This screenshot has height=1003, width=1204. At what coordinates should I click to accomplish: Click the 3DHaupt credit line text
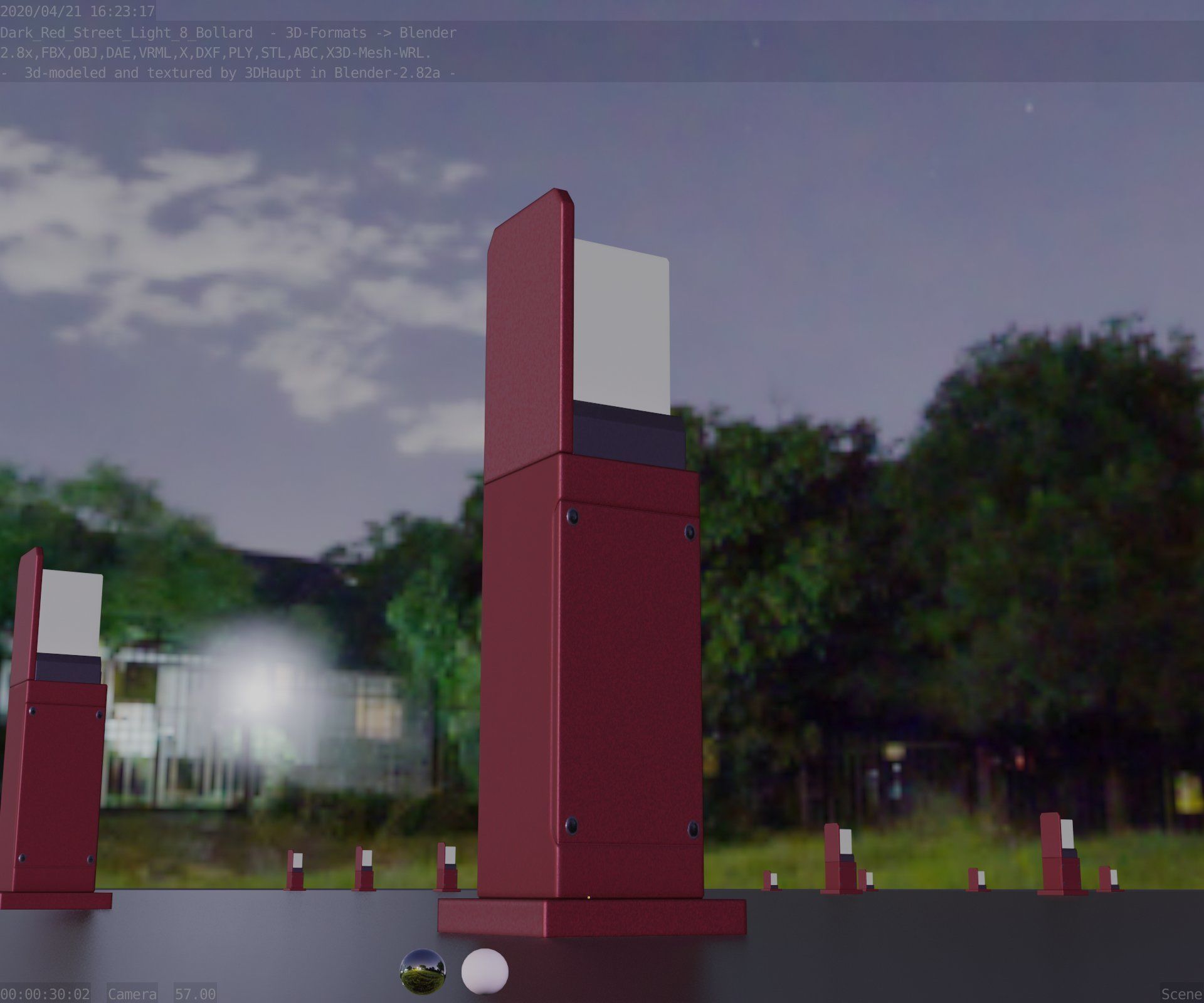point(228,73)
